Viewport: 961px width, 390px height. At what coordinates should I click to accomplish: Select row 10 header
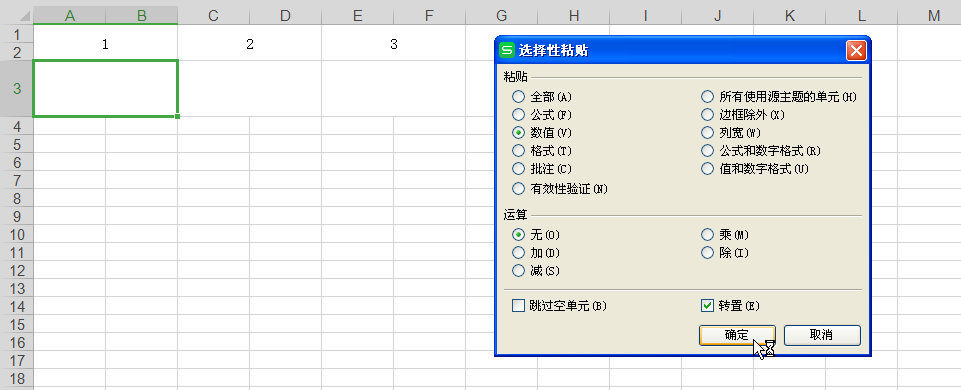[x=17, y=234]
